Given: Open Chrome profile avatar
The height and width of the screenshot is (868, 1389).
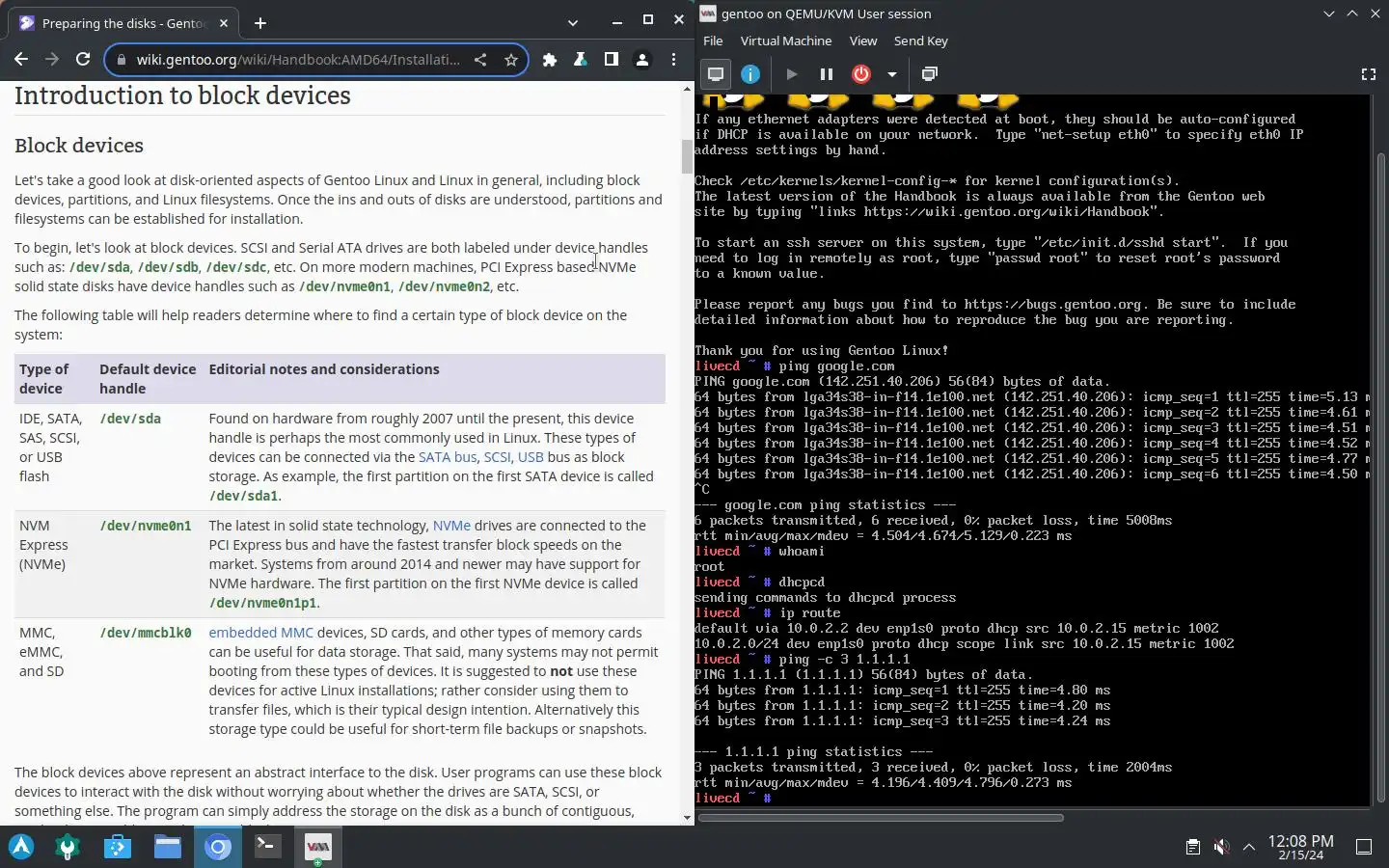Looking at the screenshot, I should coord(642,60).
